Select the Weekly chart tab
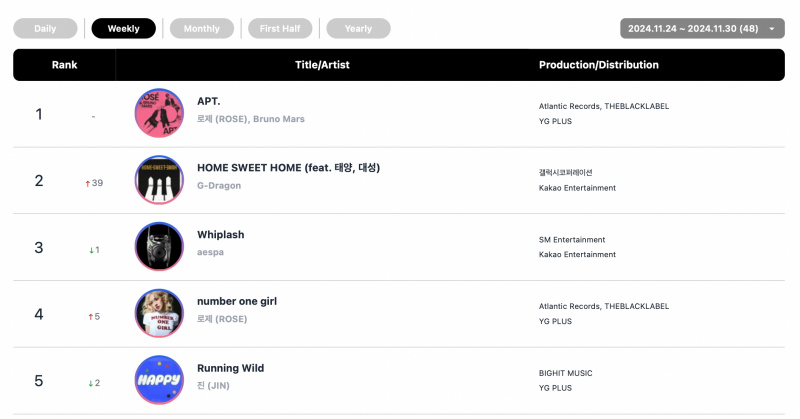 tap(123, 29)
